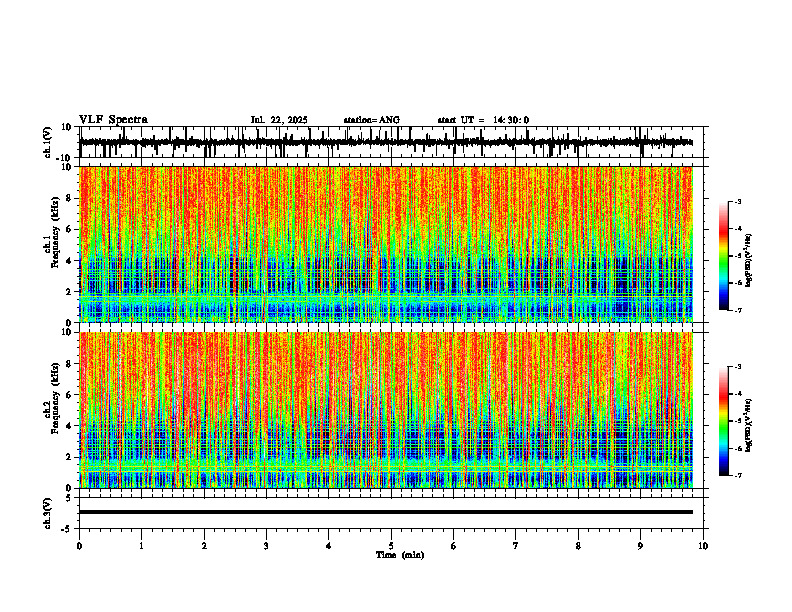Screen dimensions: 792x612
Task: Click the ch.1(V) waveform axis label
Action: click(x=48, y=142)
